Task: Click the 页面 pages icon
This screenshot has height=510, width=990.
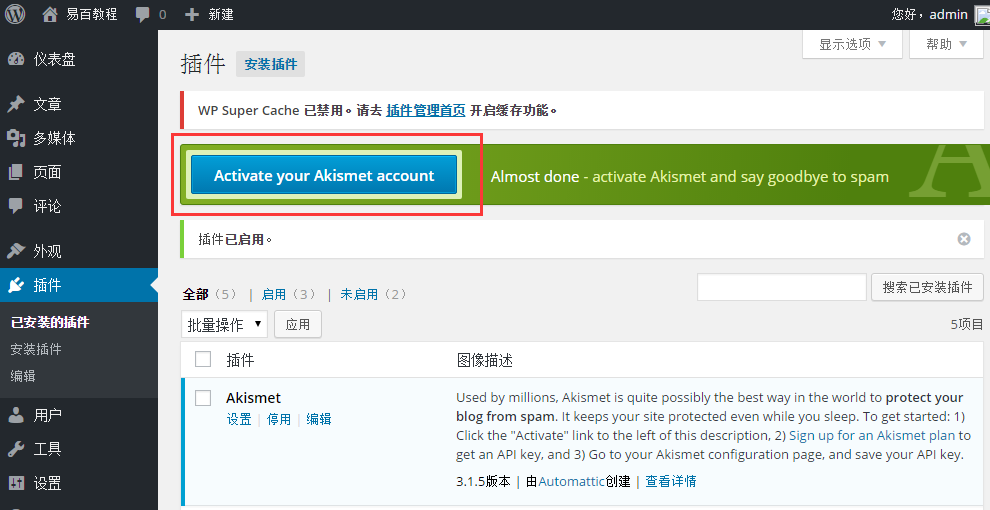Action: click(16, 172)
